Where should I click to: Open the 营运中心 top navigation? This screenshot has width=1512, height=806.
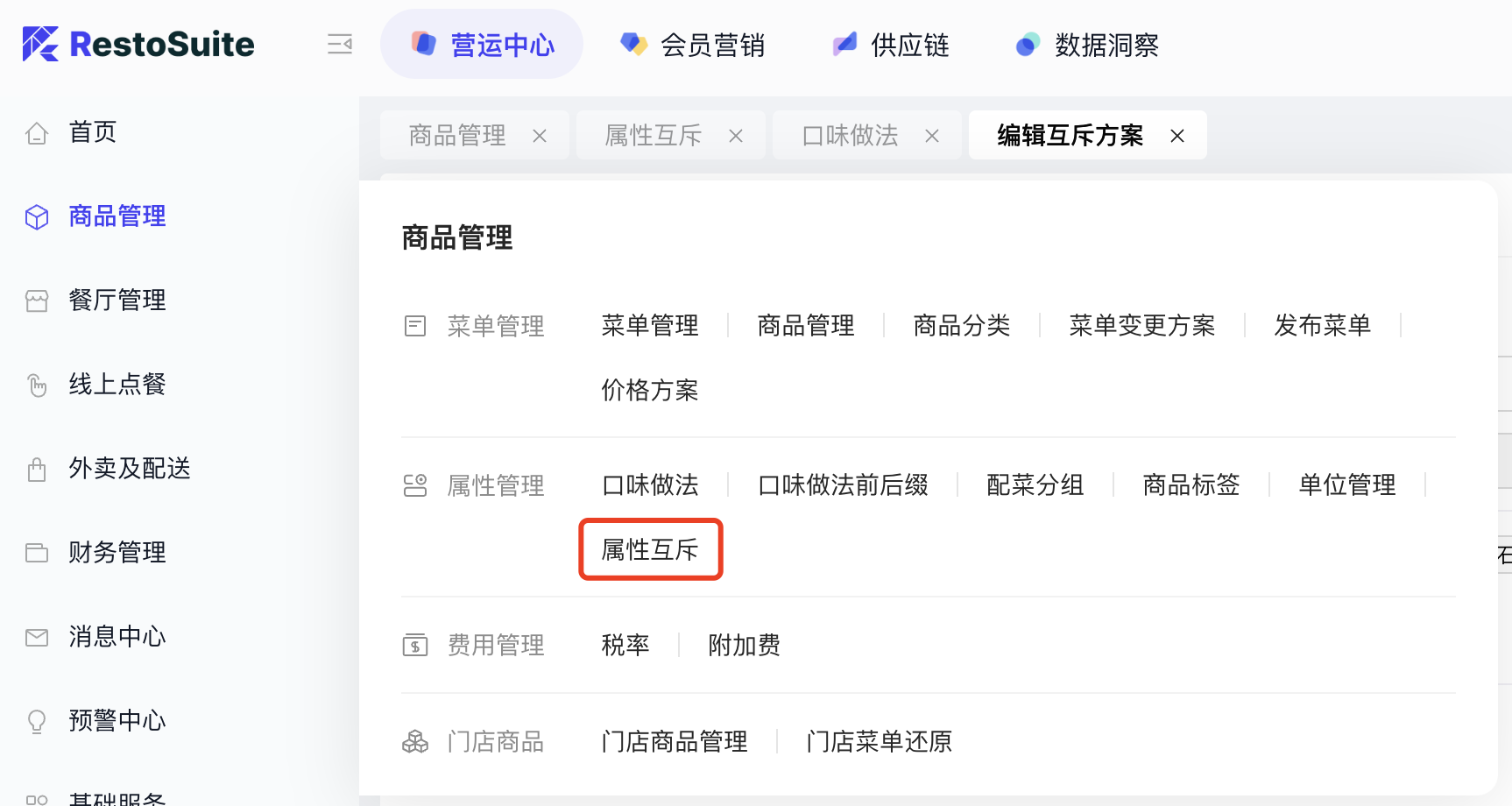click(482, 44)
